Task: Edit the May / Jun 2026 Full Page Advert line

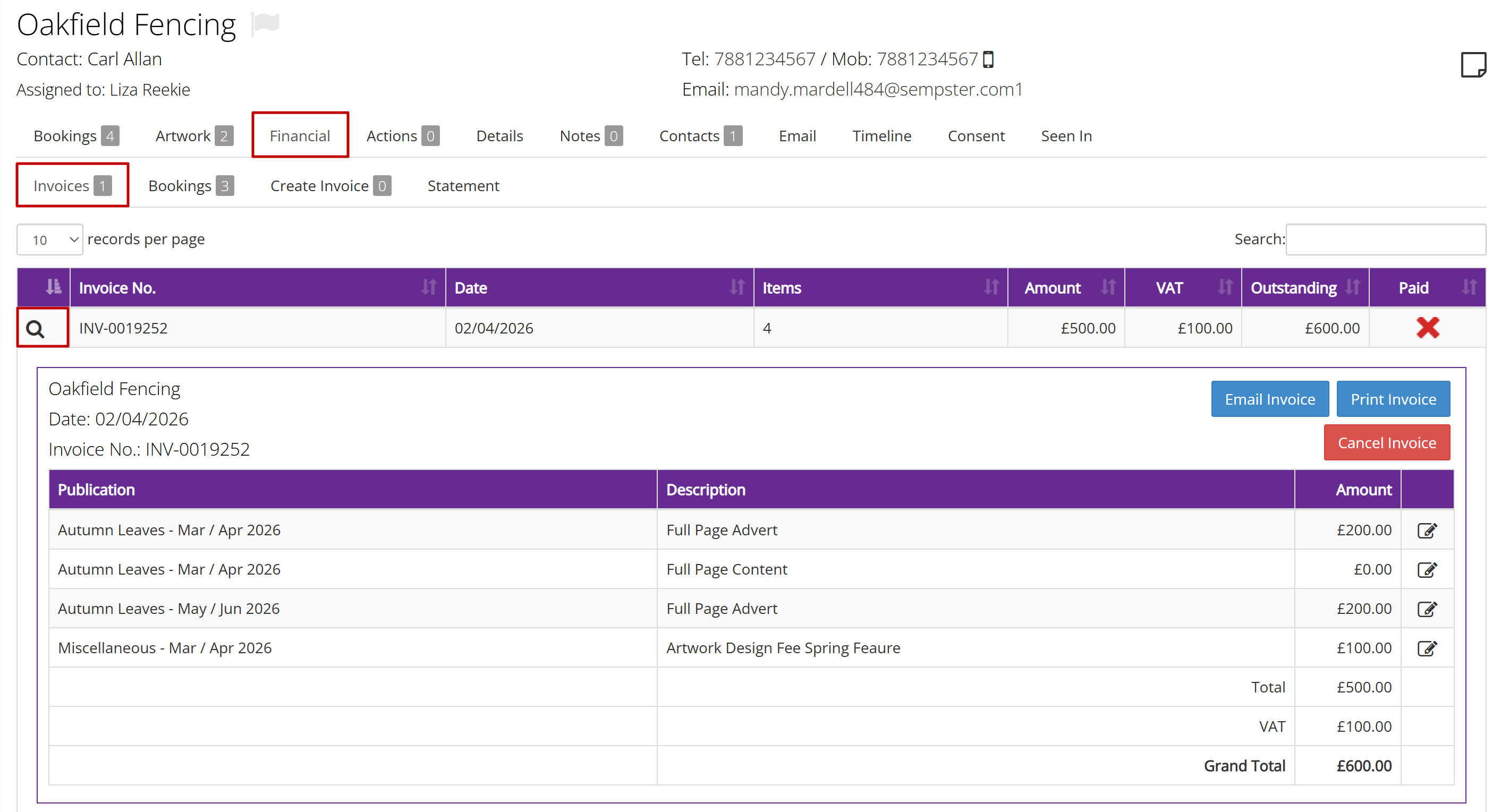Action: click(1427, 609)
